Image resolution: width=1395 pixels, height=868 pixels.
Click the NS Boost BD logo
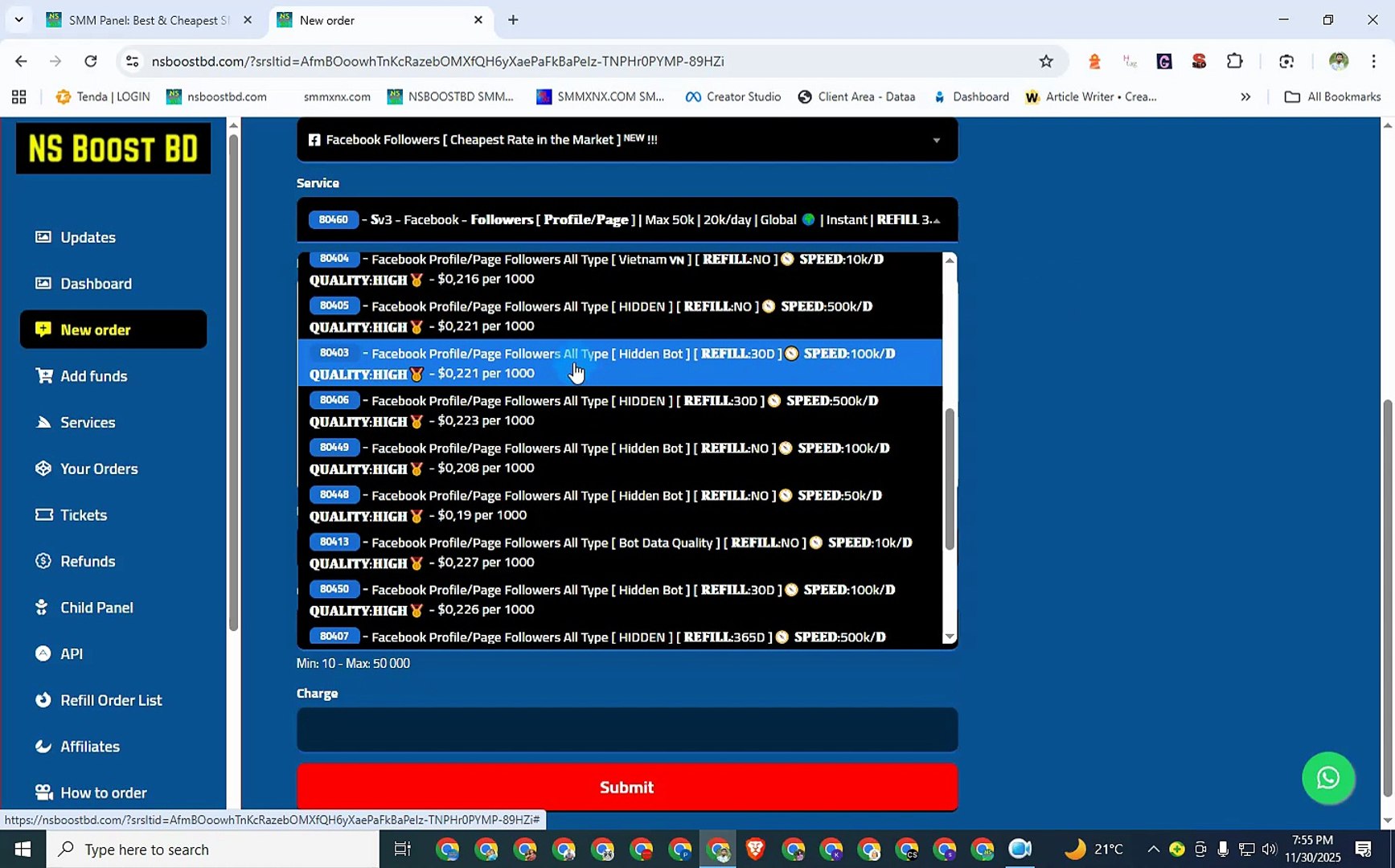pos(113,148)
